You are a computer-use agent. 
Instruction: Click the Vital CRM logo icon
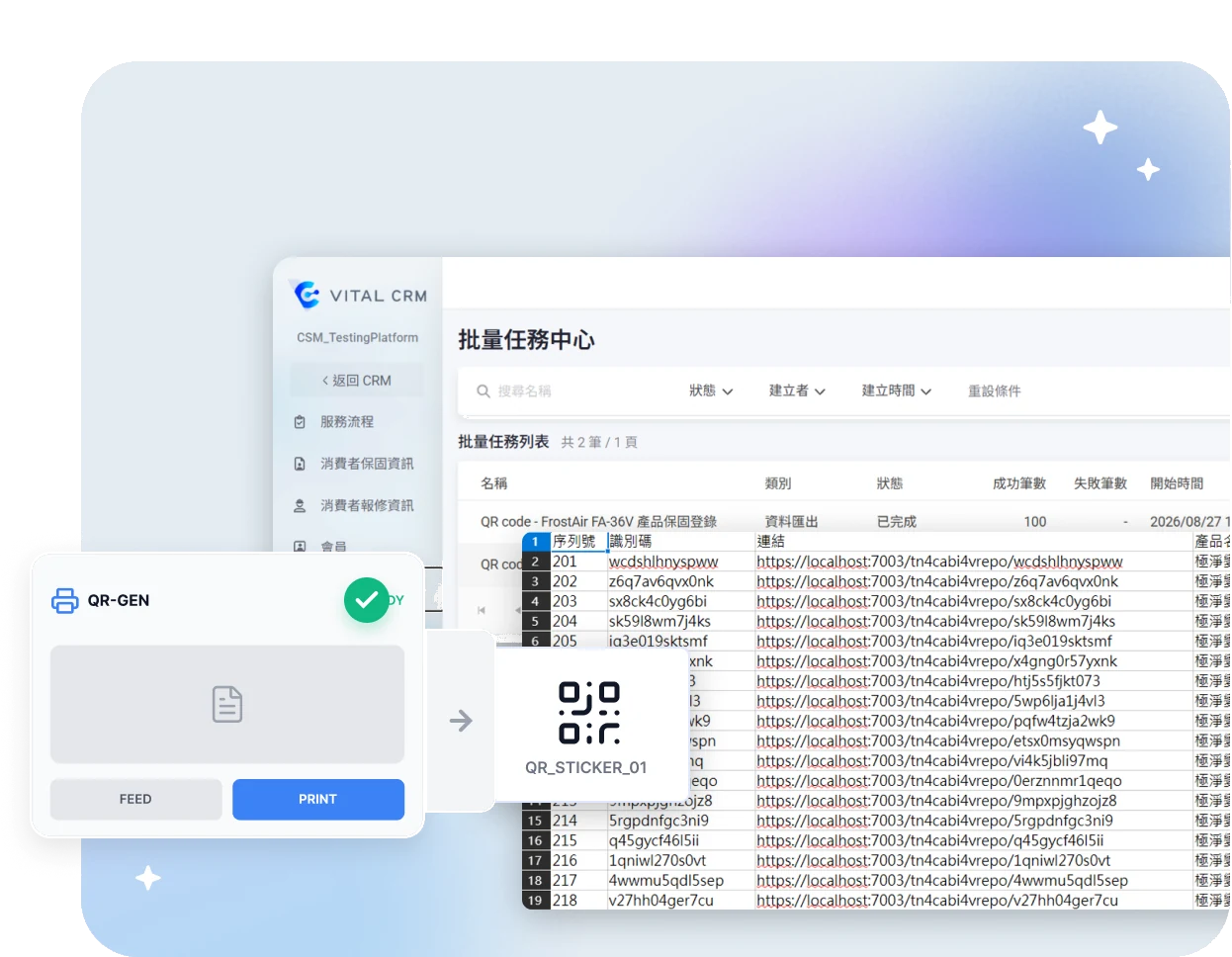coord(307,295)
